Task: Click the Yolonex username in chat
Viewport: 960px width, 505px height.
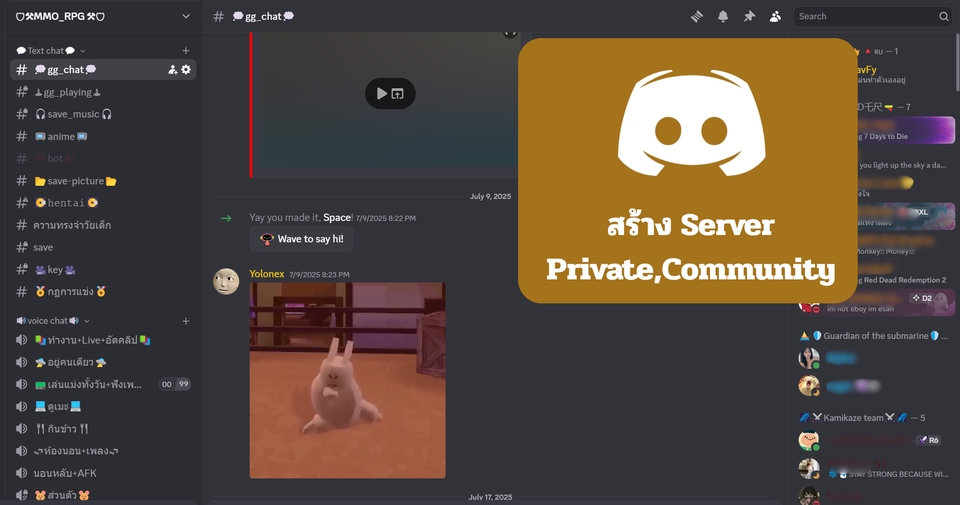Action: point(267,274)
